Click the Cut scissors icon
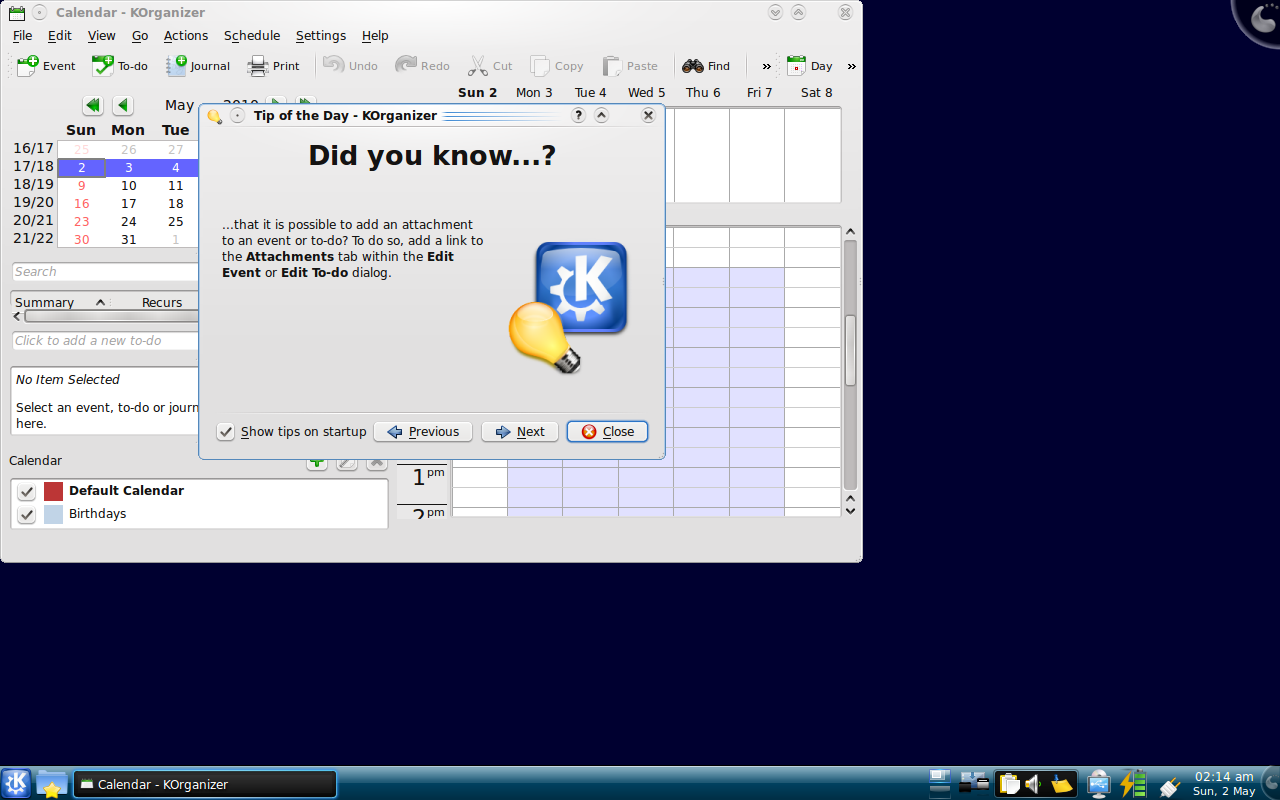Viewport: 1280px width, 800px height. click(x=477, y=65)
